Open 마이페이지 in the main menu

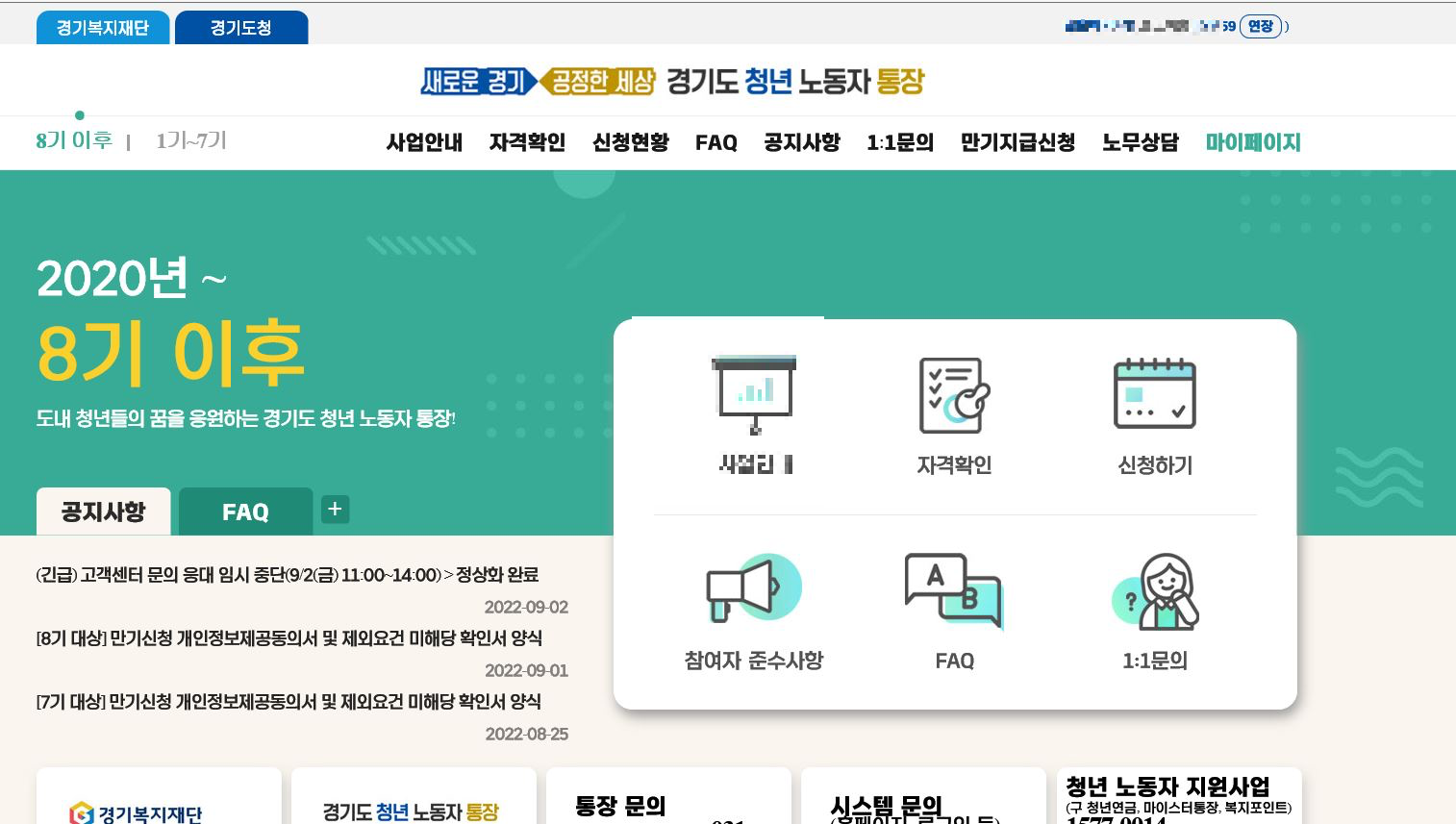1253,142
